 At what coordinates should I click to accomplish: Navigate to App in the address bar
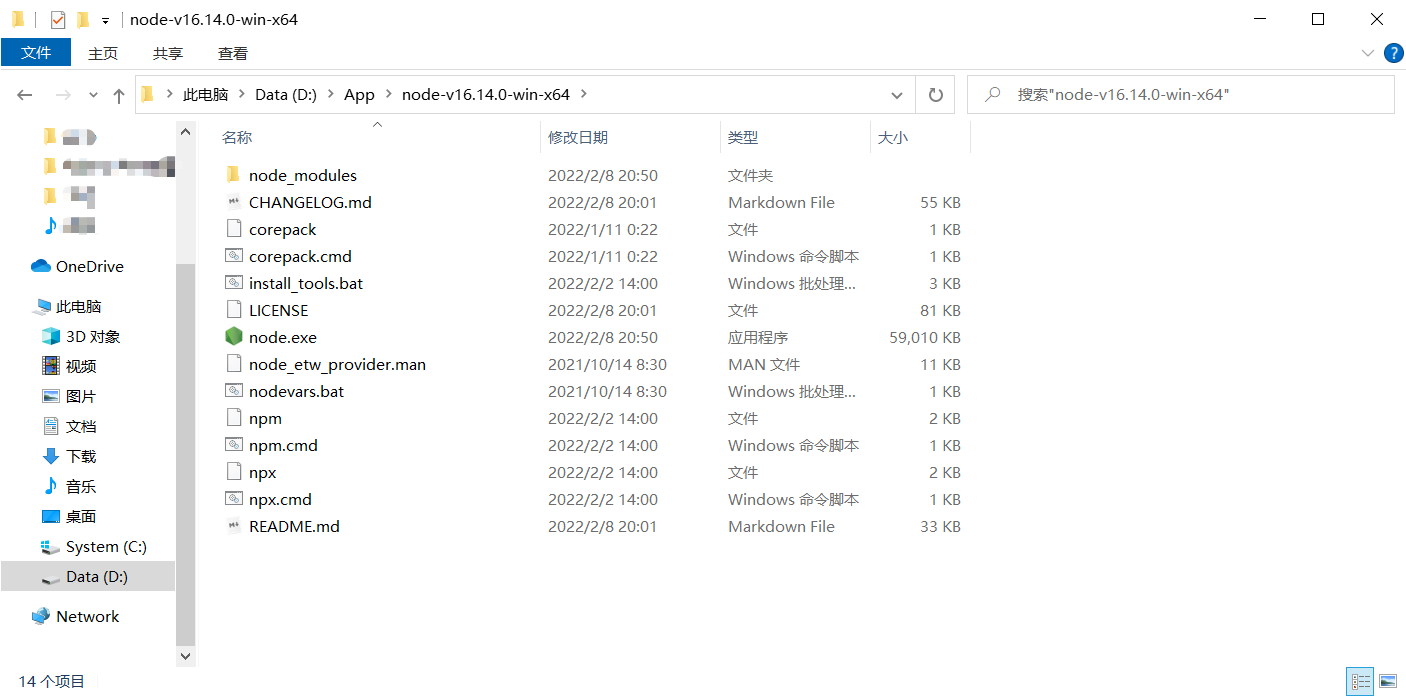click(359, 95)
